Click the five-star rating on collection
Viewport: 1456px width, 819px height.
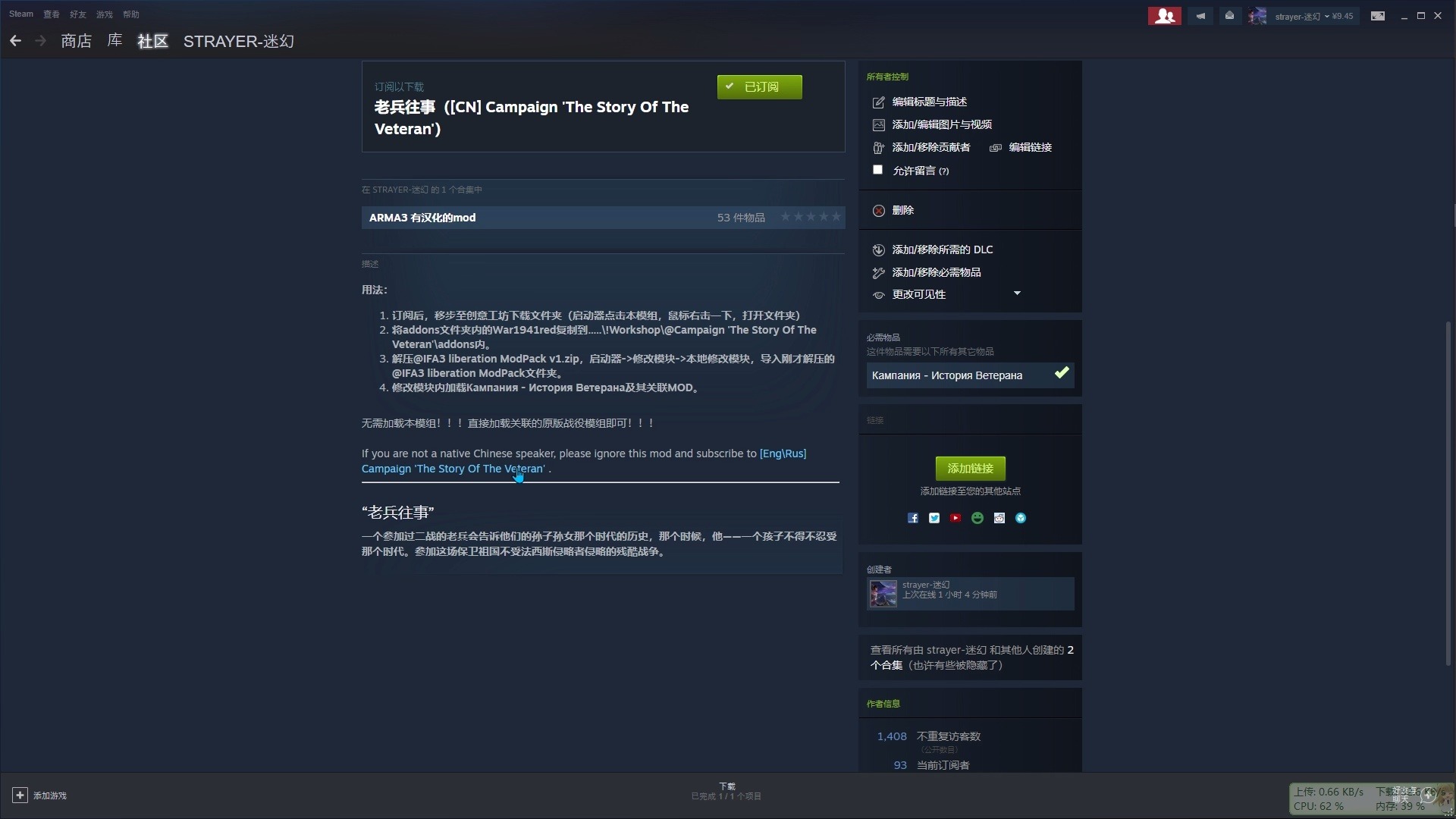(x=811, y=217)
